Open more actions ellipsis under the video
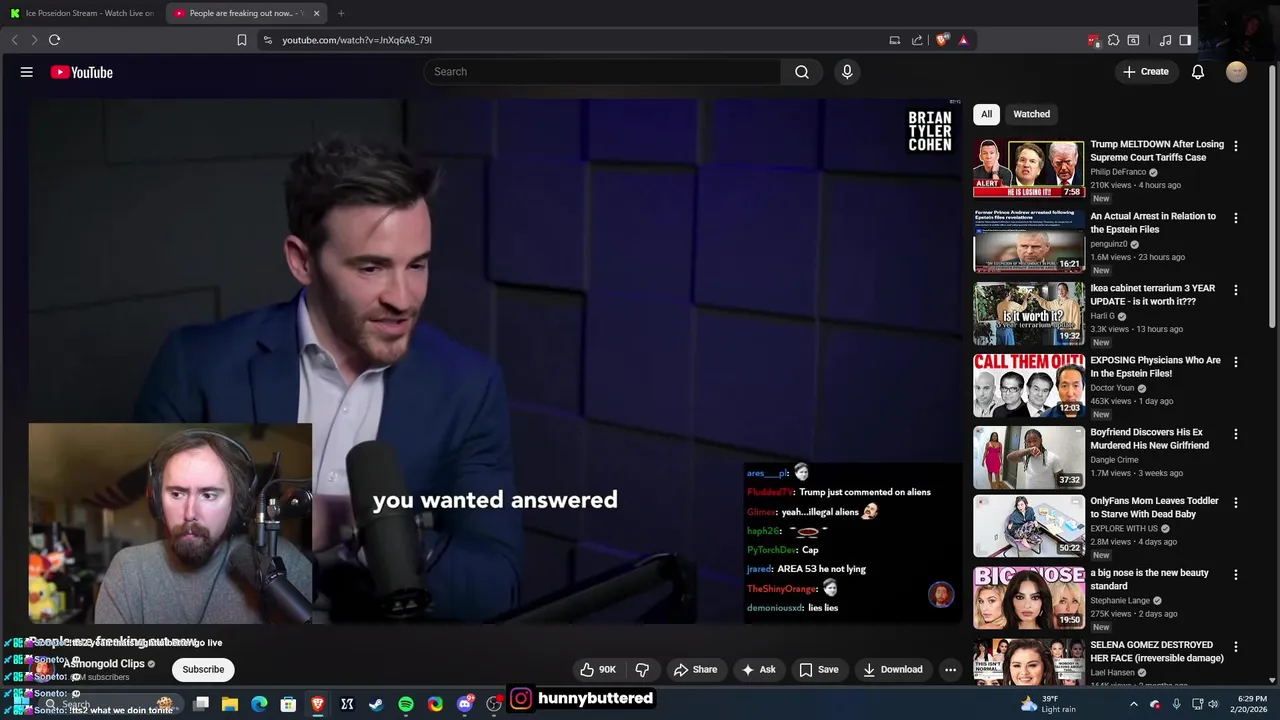The width and height of the screenshot is (1280, 720). click(x=951, y=670)
